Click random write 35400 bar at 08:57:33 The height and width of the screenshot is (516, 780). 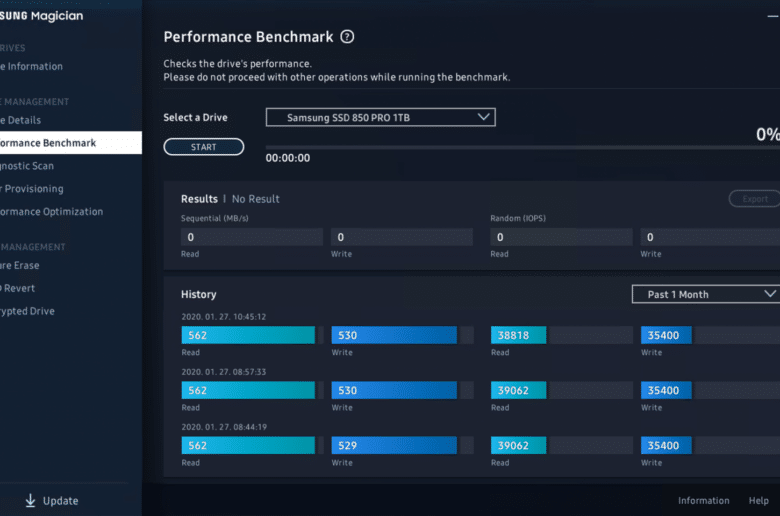point(666,391)
